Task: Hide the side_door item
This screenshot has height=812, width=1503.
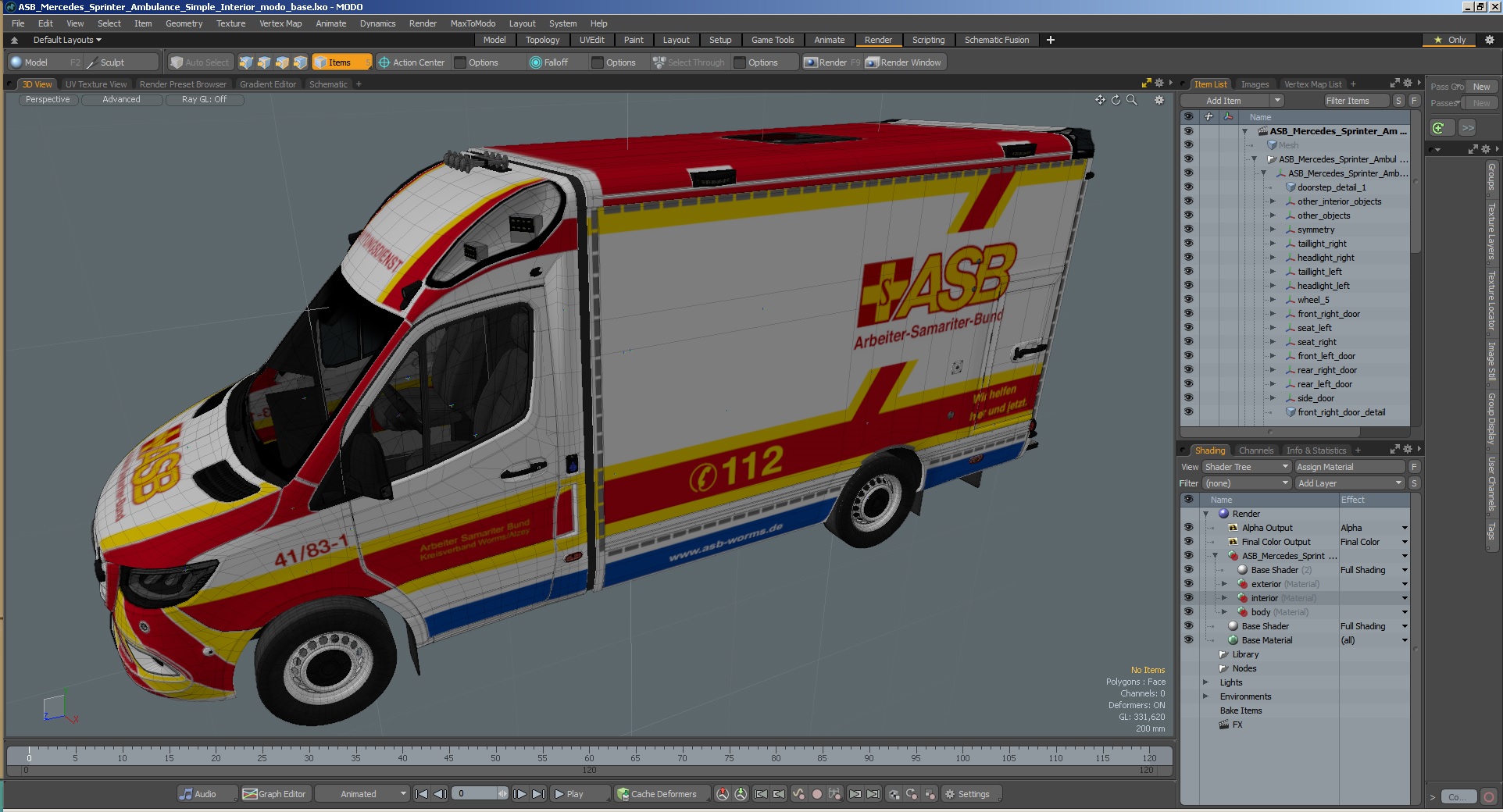Action: tap(1188, 398)
